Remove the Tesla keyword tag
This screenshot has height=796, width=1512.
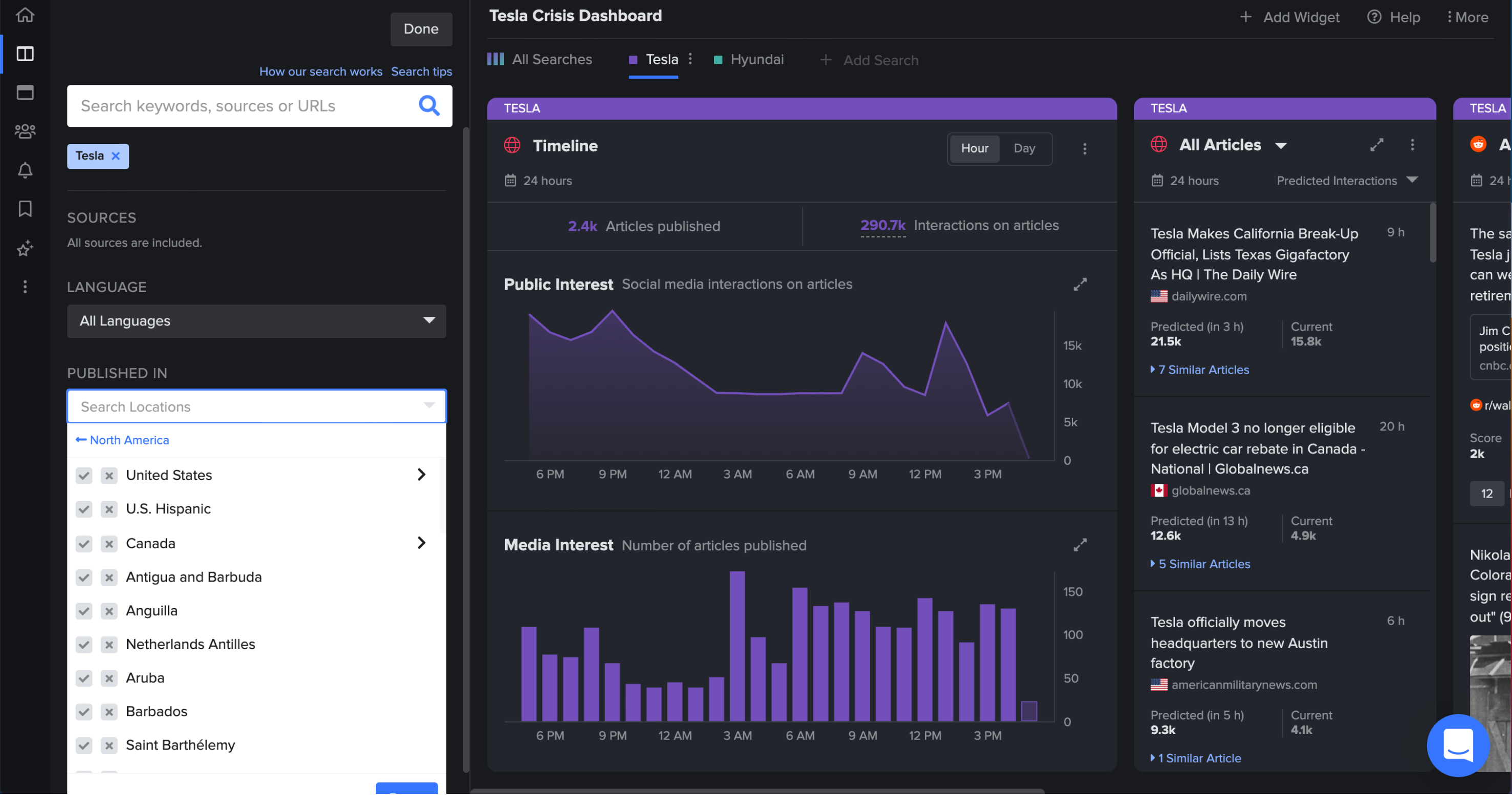pyautogui.click(x=116, y=156)
